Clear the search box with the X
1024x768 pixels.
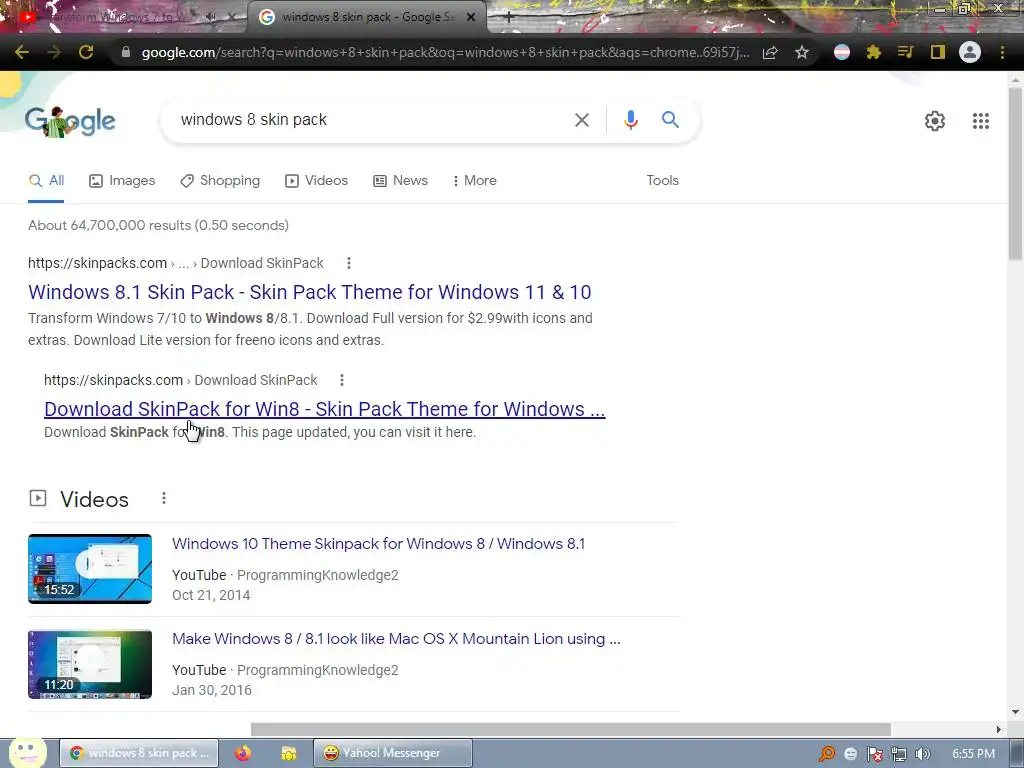coord(581,120)
